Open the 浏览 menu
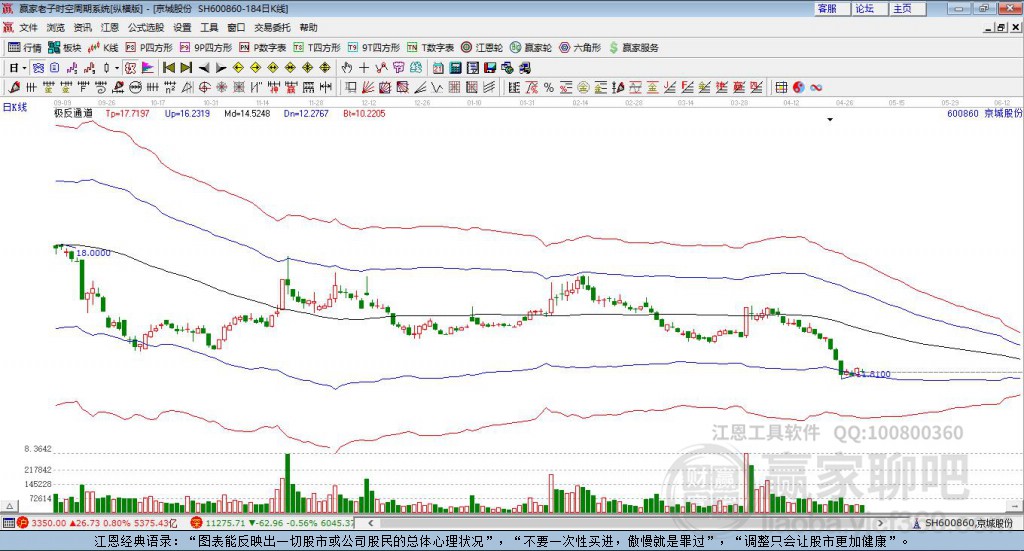The image size is (1024, 551). tap(56, 27)
